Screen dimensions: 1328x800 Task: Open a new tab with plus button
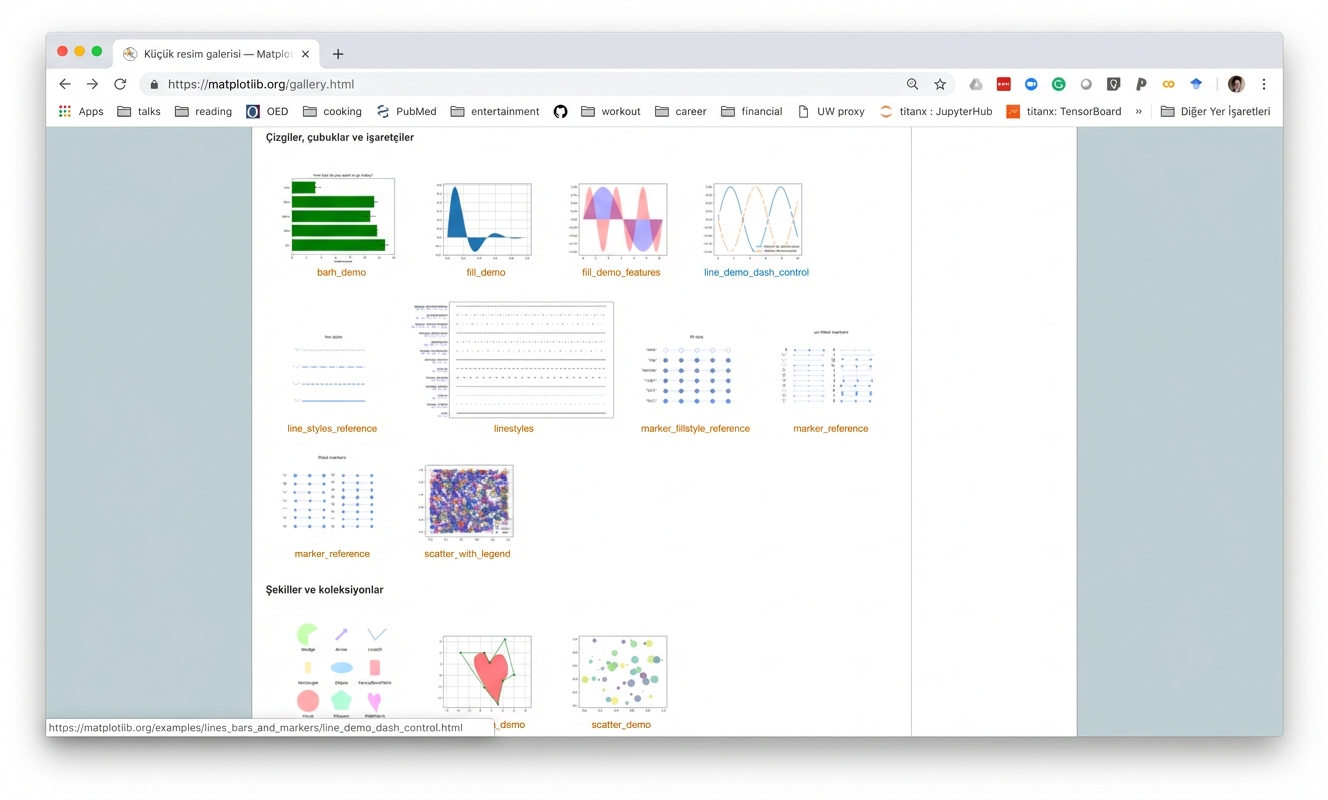(338, 54)
